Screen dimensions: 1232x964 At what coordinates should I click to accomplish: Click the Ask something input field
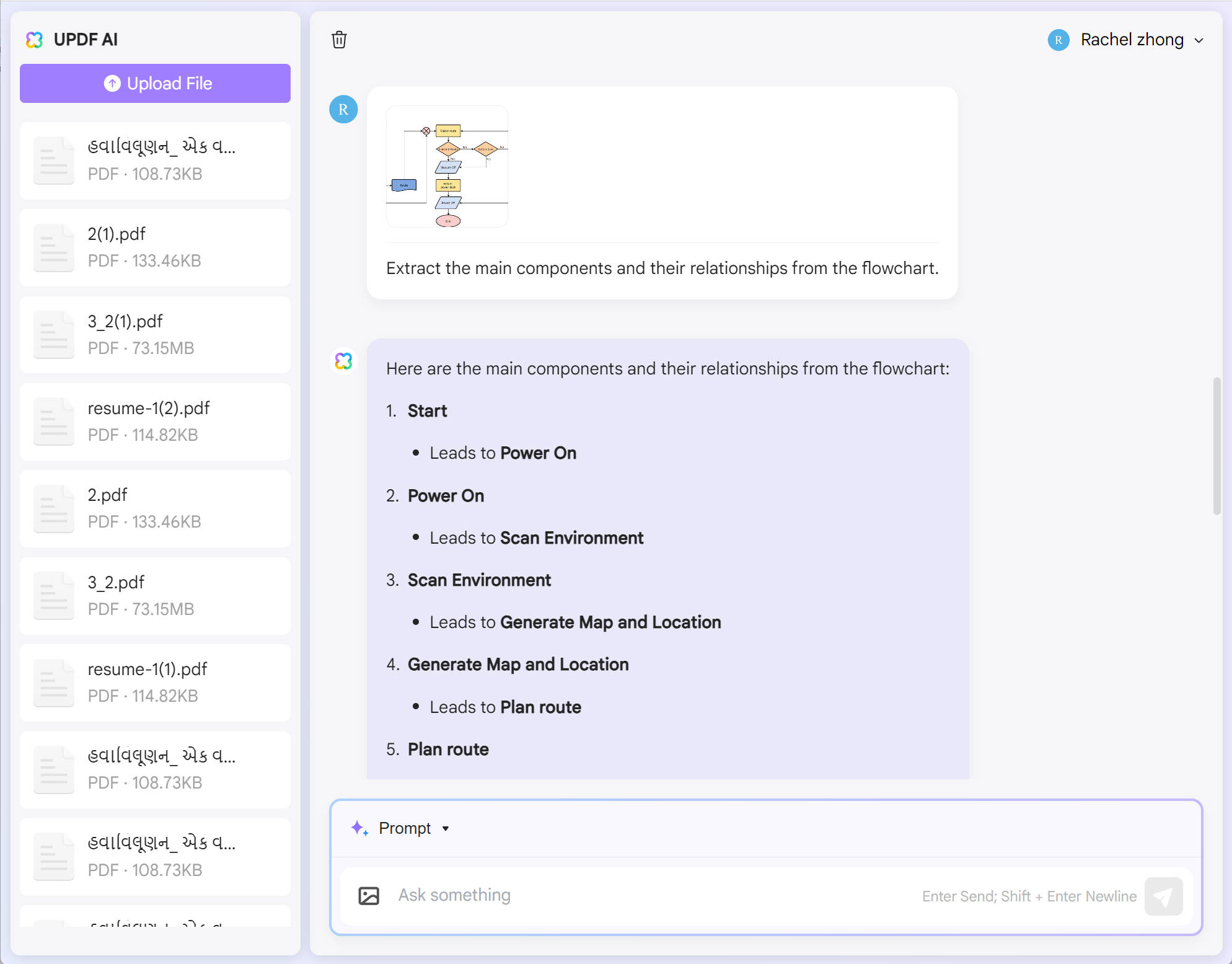[651, 895]
